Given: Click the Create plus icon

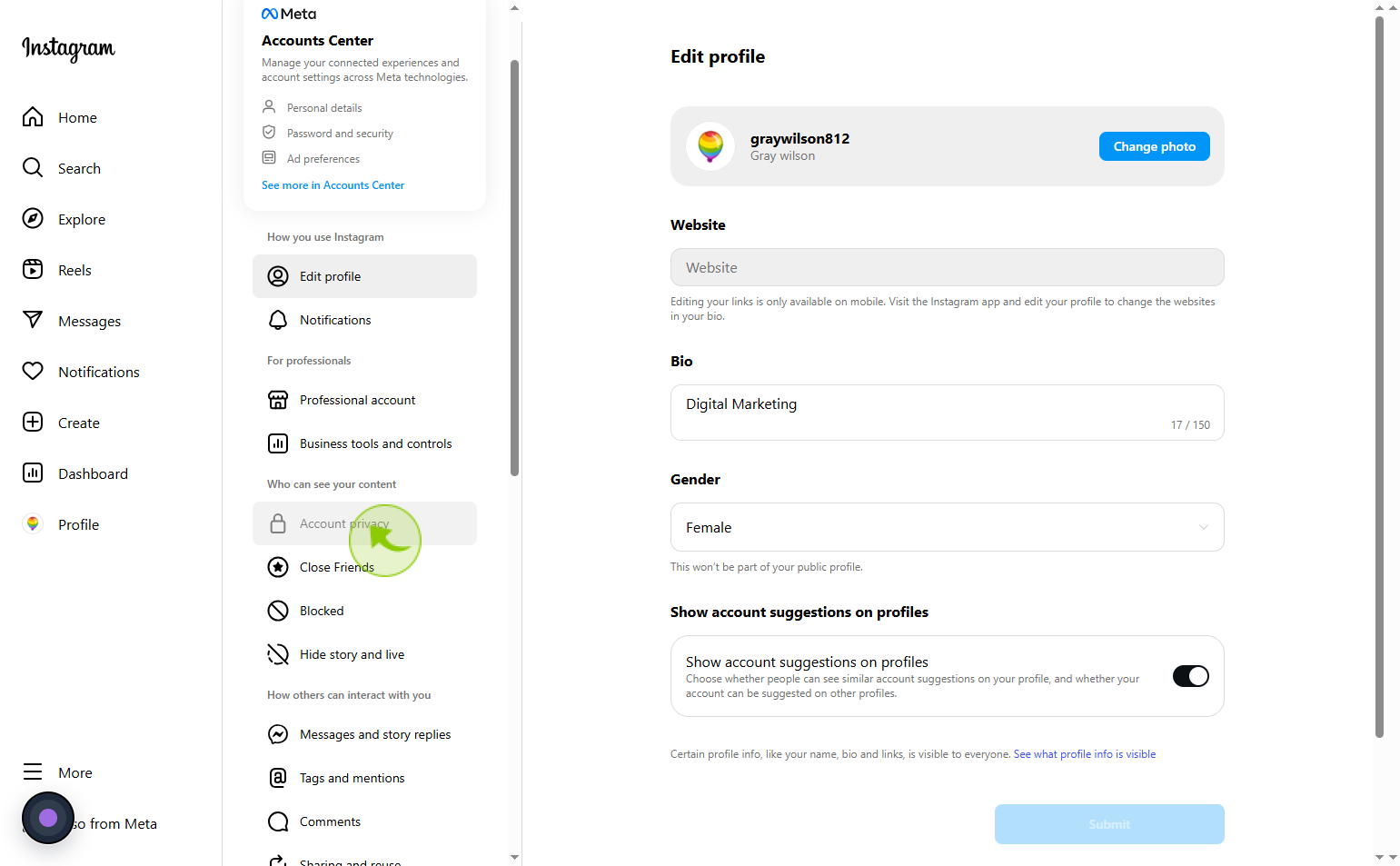Looking at the screenshot, I should coord(33,422).
